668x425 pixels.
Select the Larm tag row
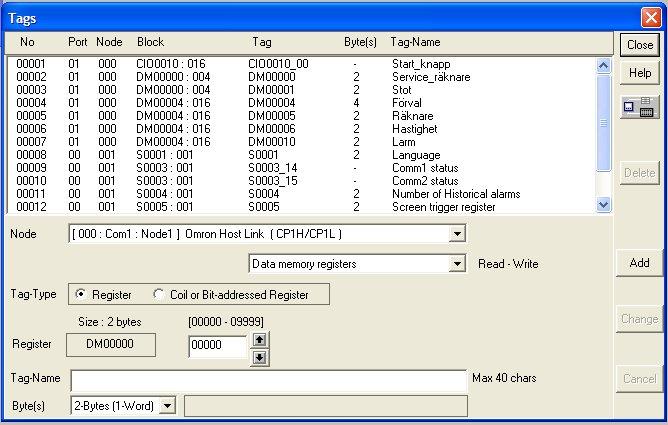pyautogui.click(x=300, y=142)
